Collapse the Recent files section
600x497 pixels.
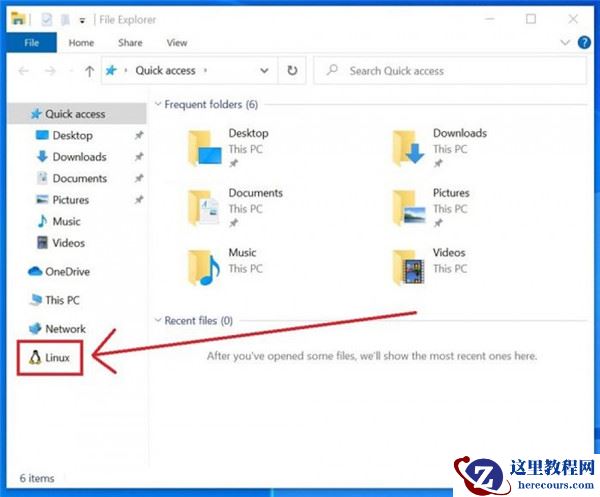point(158,320)
